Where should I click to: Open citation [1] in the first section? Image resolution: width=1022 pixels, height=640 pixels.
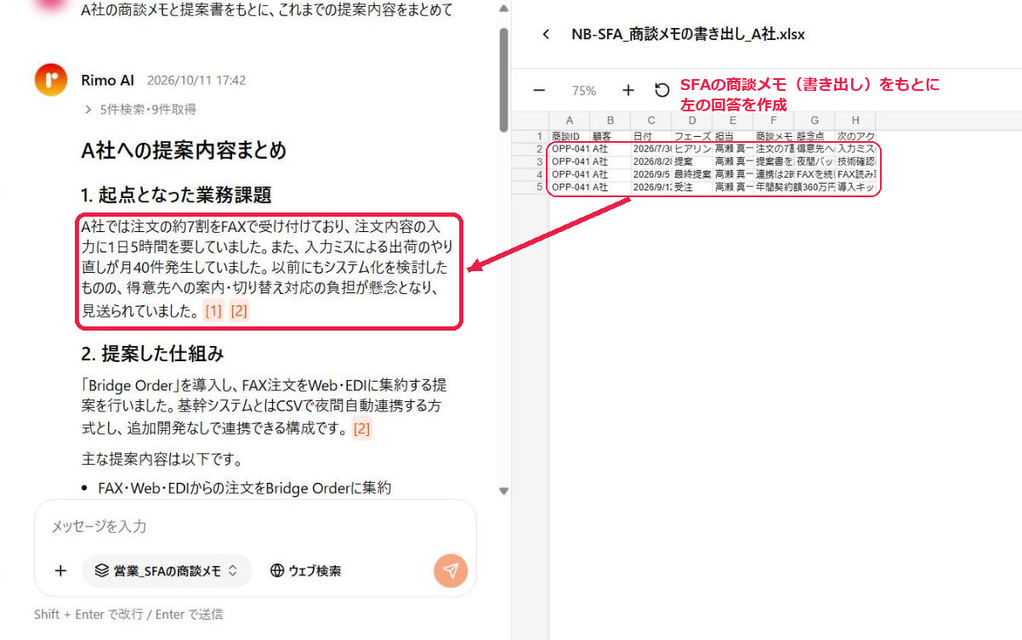[214, 311]
